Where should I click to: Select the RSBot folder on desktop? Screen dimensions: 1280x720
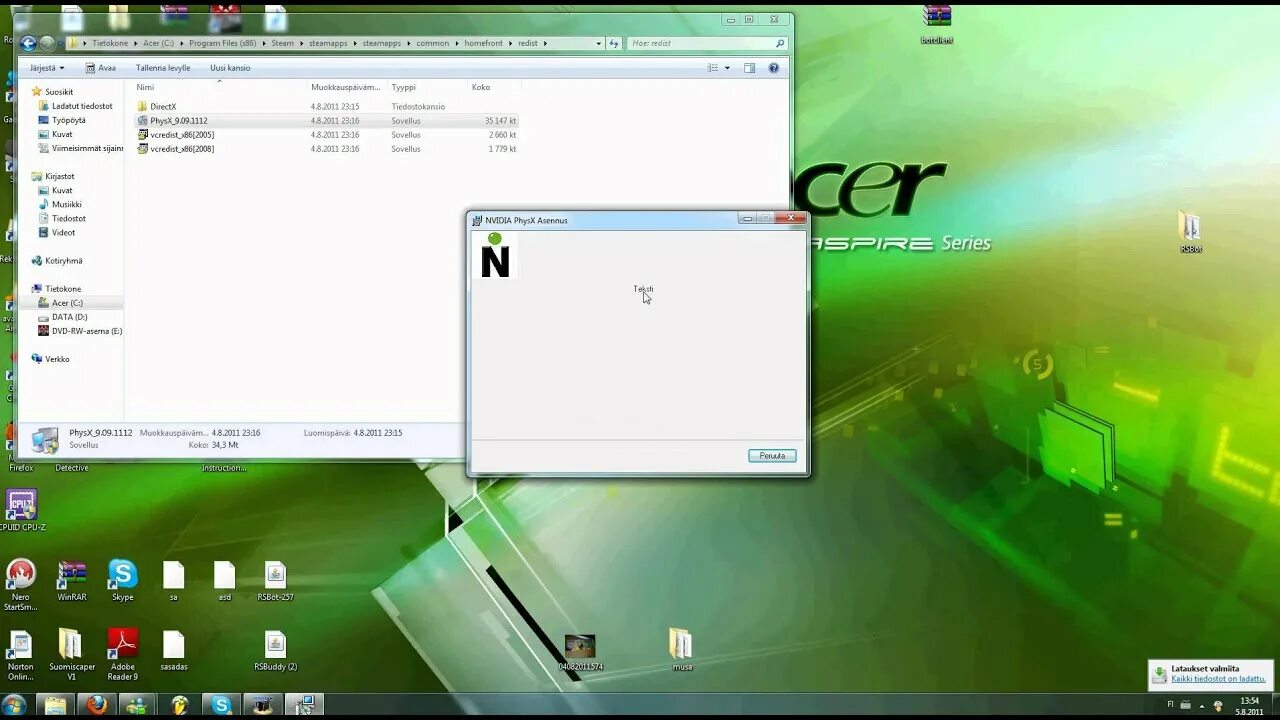pos(1190,233)
